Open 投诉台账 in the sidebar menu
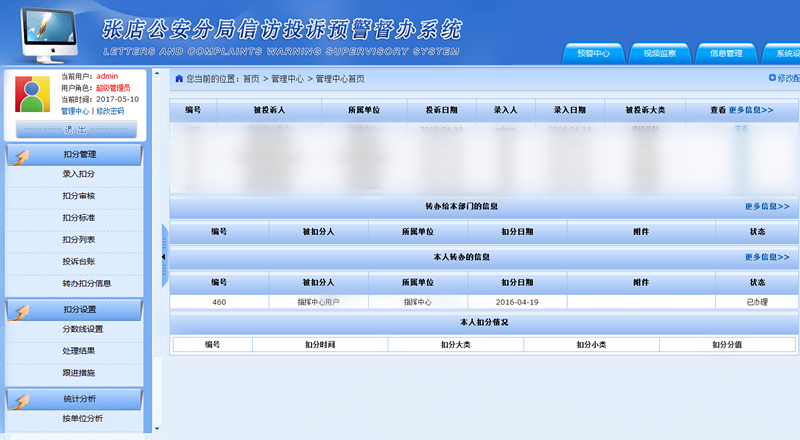Image resolution: width=800 pixels, height=440 pixels. pyautogui.click(x=79, y=261)
